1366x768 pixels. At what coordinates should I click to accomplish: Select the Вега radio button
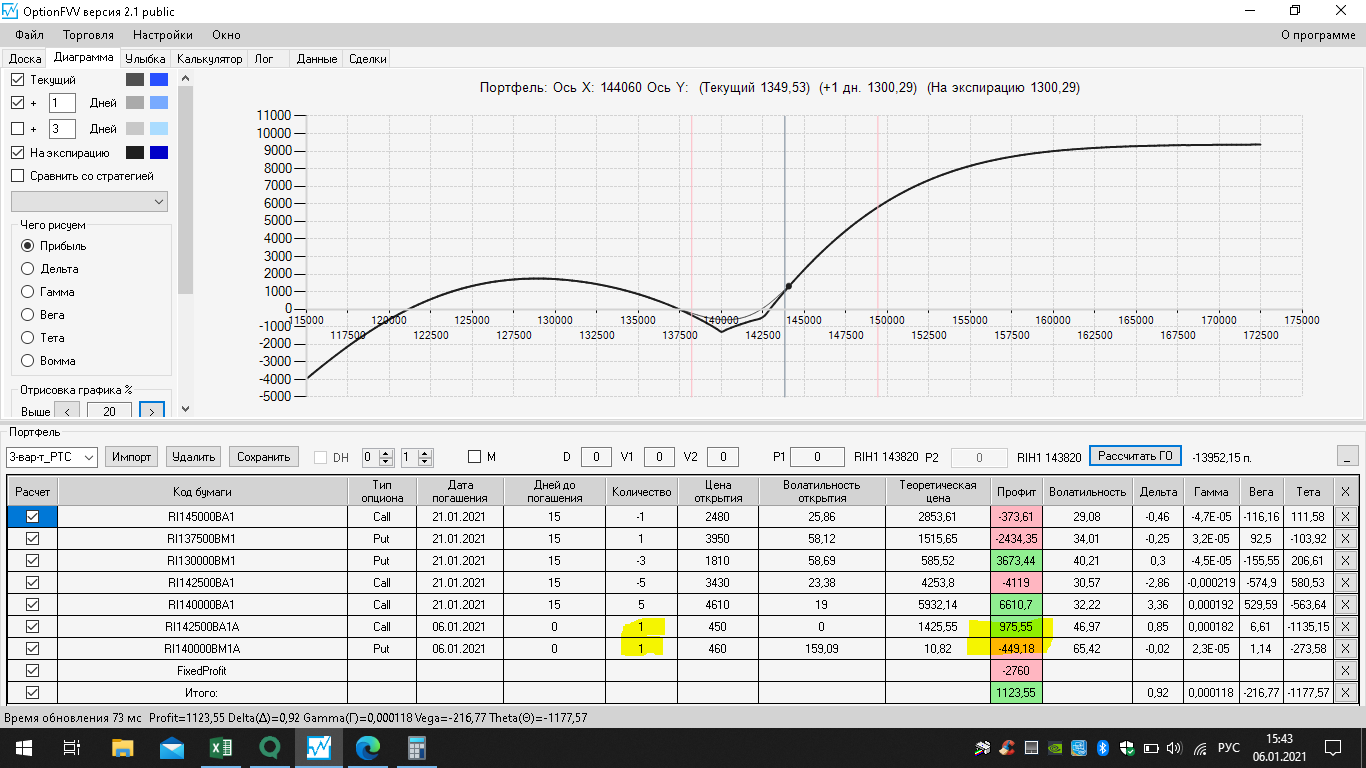pos(28,315)
